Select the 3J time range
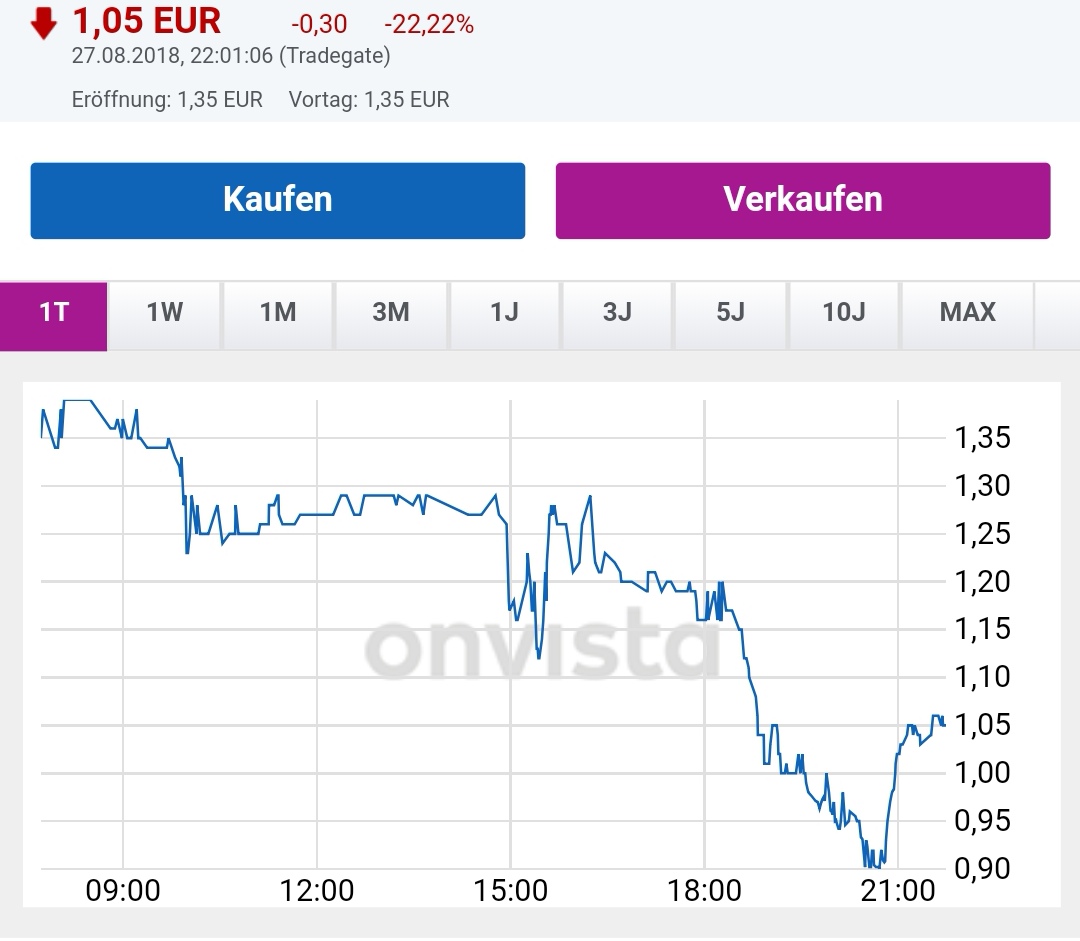 tap(617, 314)
